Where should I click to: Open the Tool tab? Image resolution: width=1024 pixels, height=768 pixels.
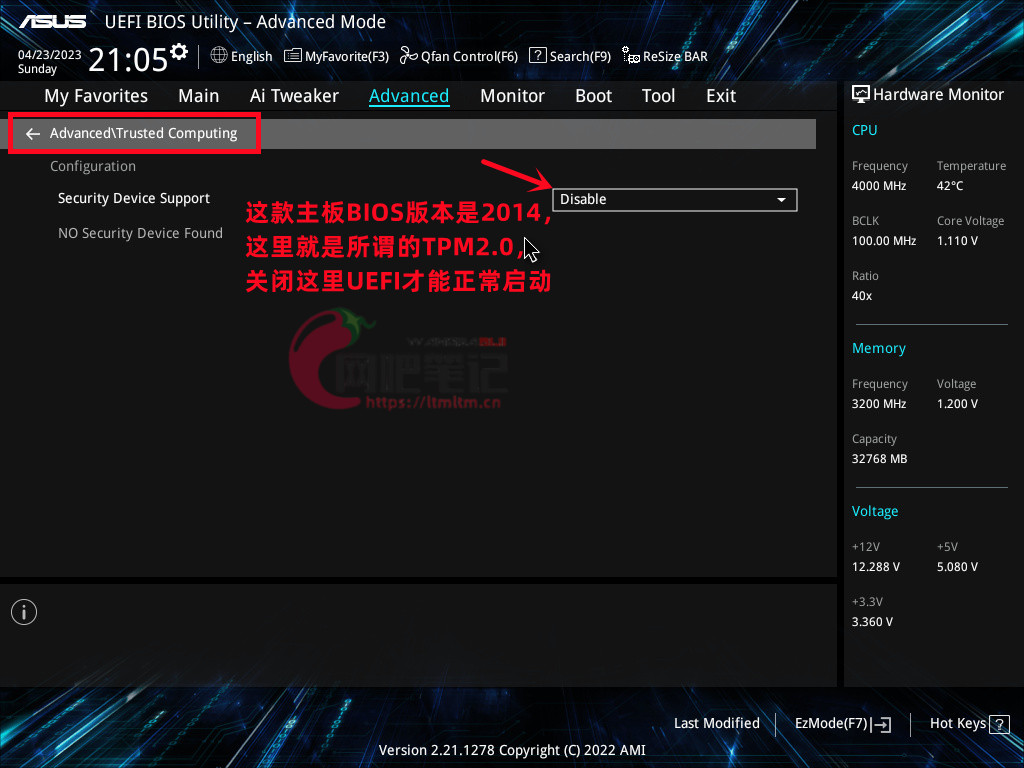click(x=658, y=96)
